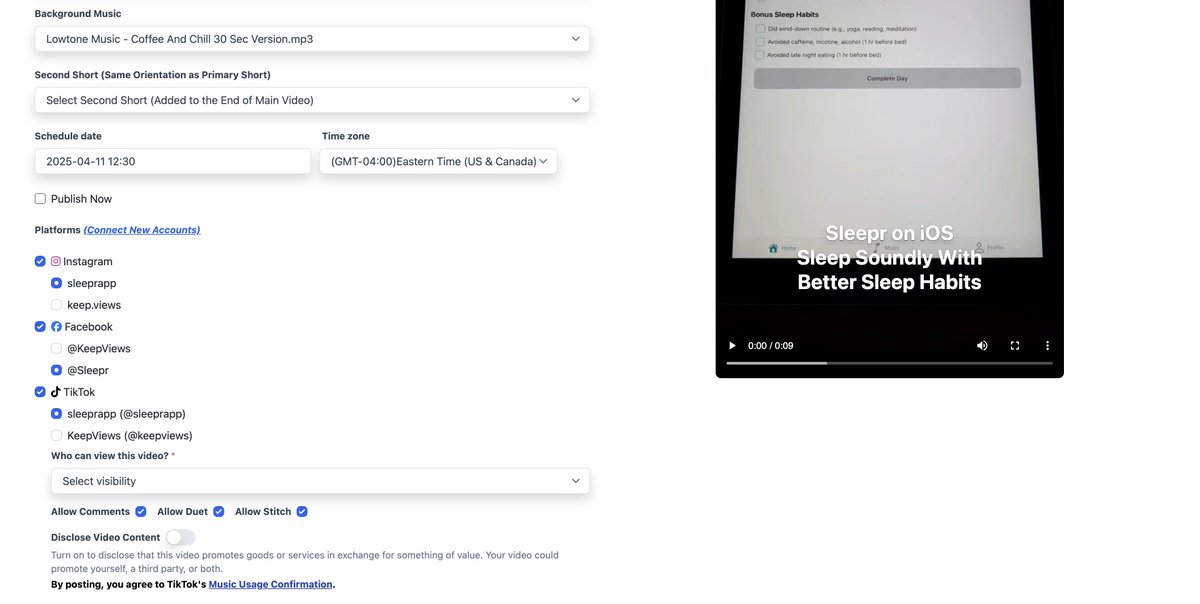
Task: Click the Instagram logo icon
Action: coord(56,261)
